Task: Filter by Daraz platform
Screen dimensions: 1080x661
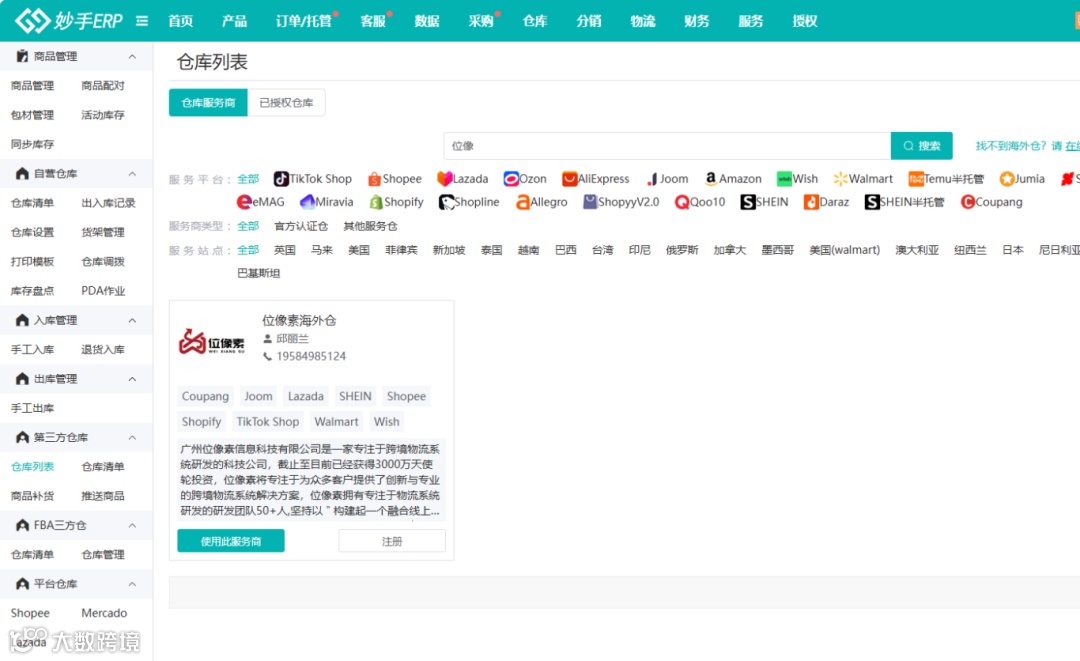Action: (827, 202)
